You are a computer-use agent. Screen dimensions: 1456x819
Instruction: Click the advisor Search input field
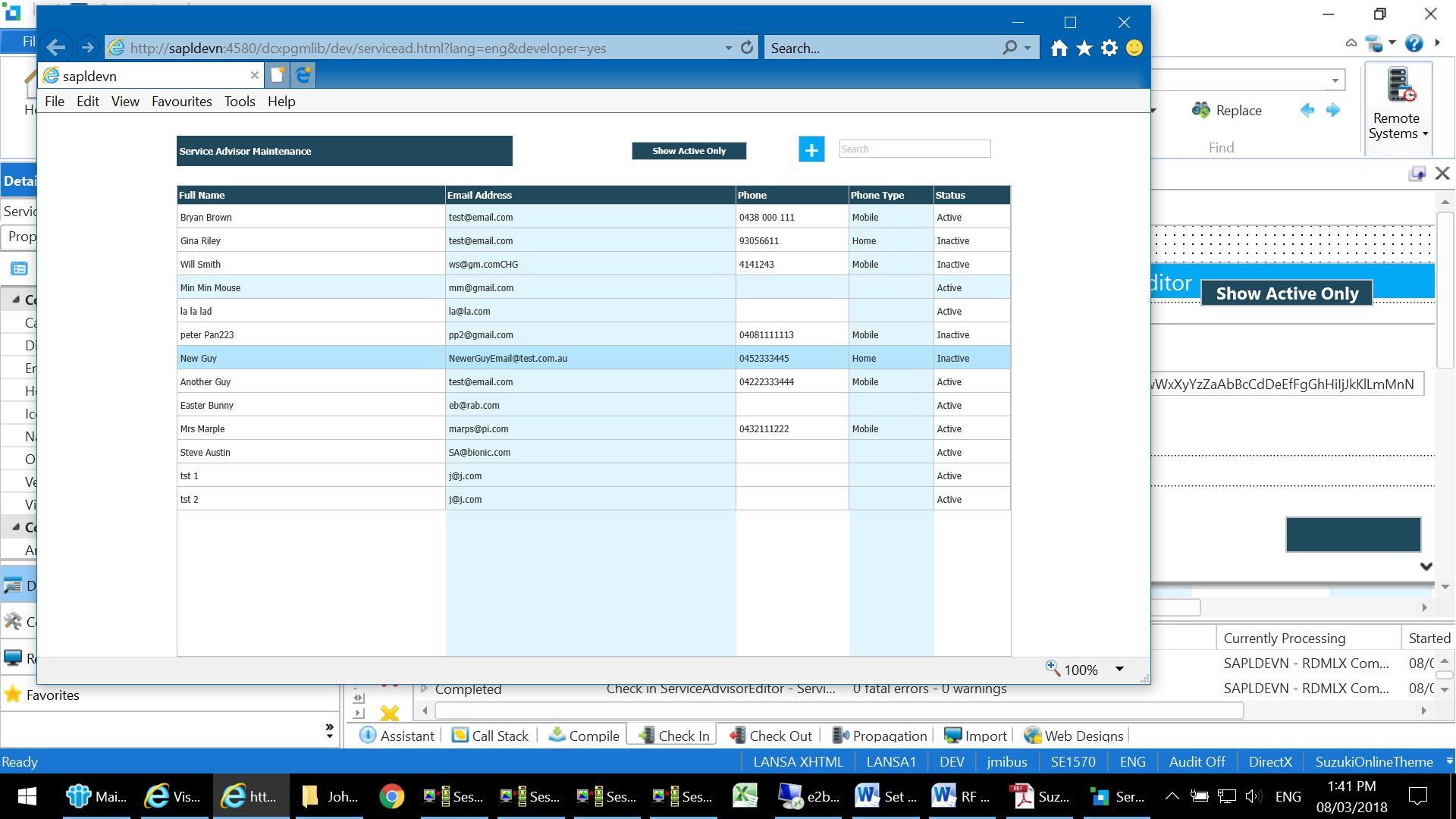(x=915, y=149)
